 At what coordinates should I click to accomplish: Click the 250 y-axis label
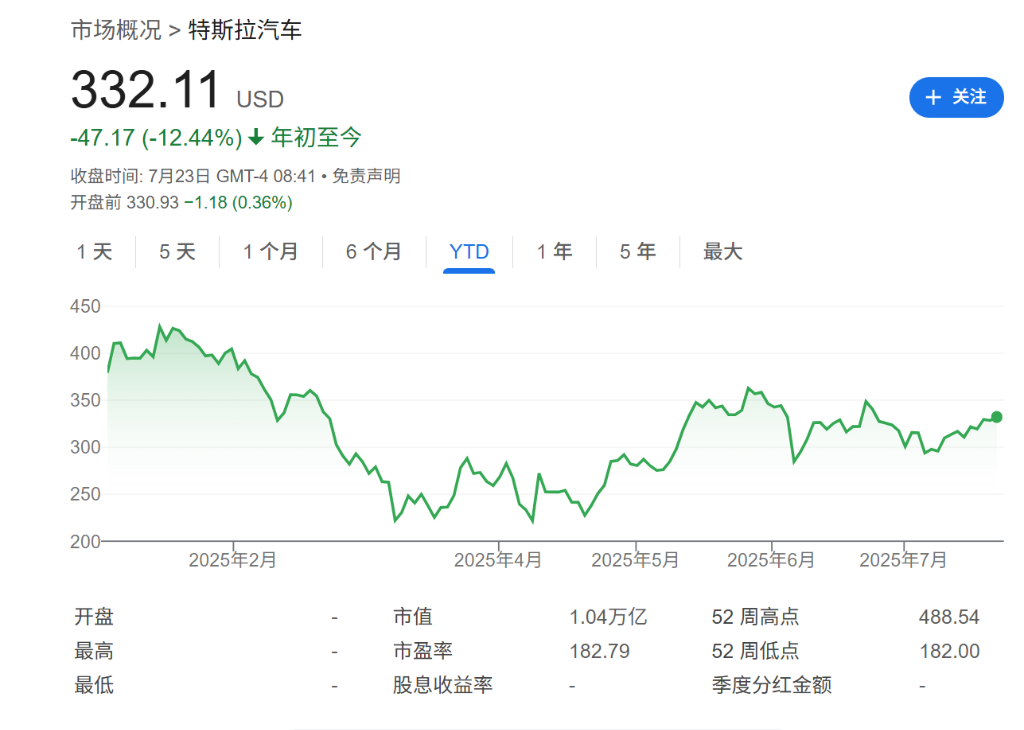(x=86, y=494)
